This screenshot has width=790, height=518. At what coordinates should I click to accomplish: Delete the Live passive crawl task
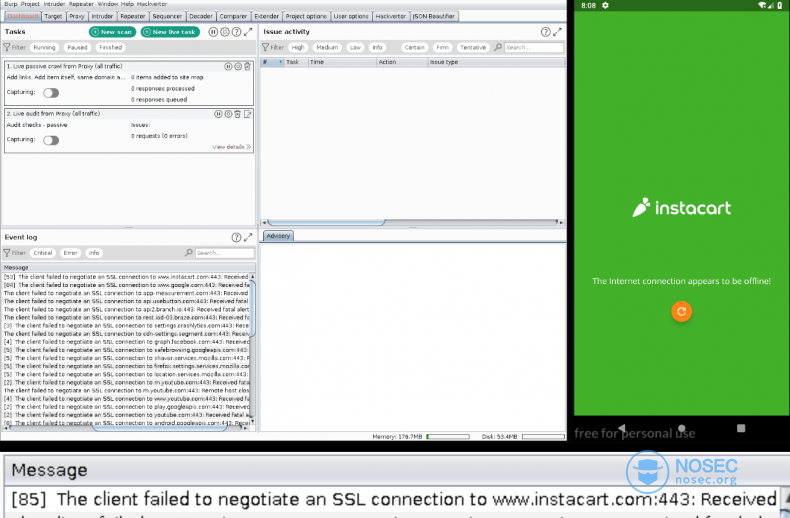click(247, 67)
